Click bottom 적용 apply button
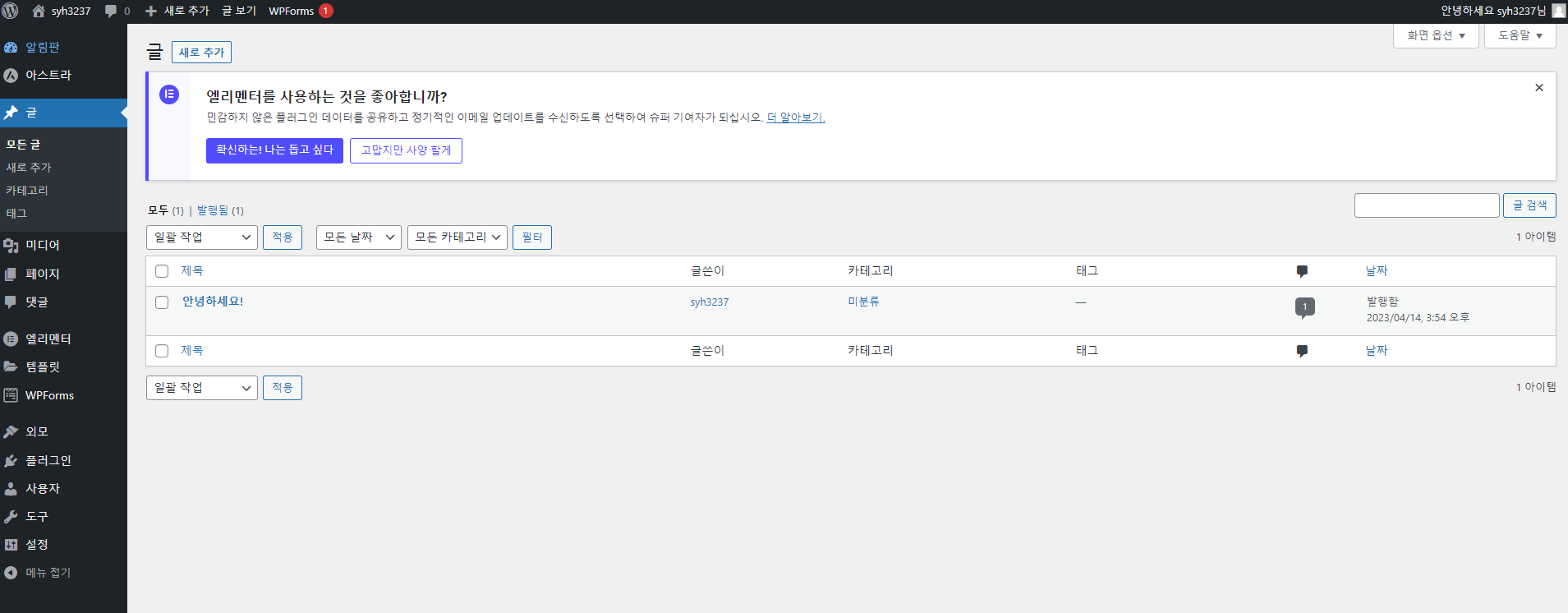Viewport: 1568px width, 613px height. 283,388
